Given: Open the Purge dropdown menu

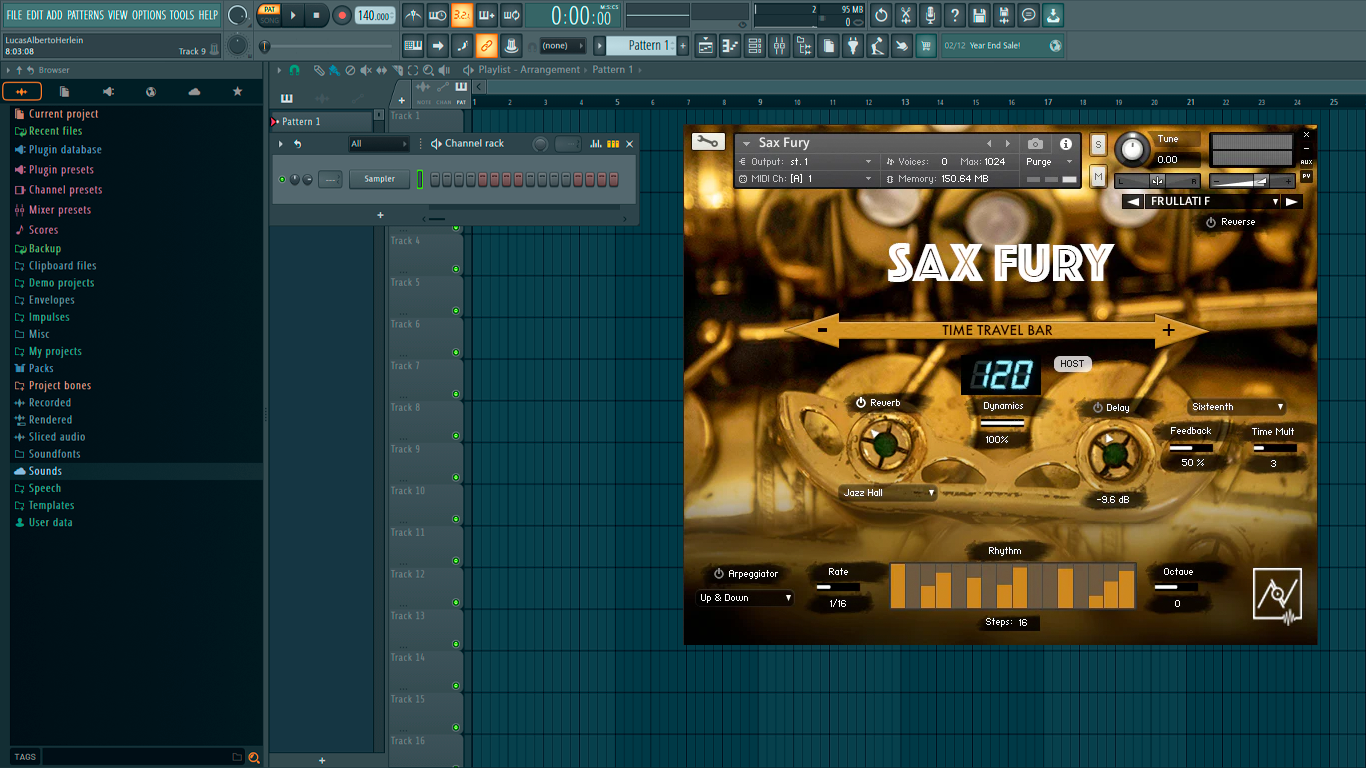Looking at the screenshot, I should 1049,161.
